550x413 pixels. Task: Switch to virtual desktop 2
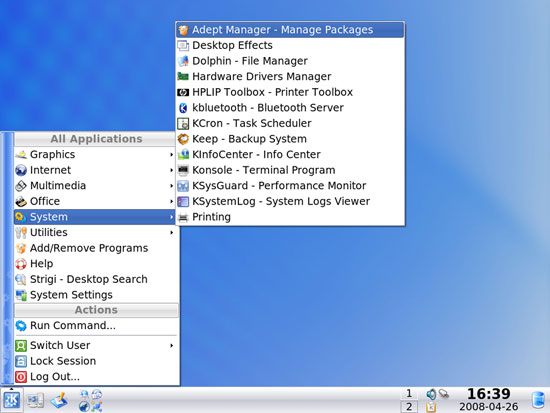pyautogui.click(x=409, y=407)
